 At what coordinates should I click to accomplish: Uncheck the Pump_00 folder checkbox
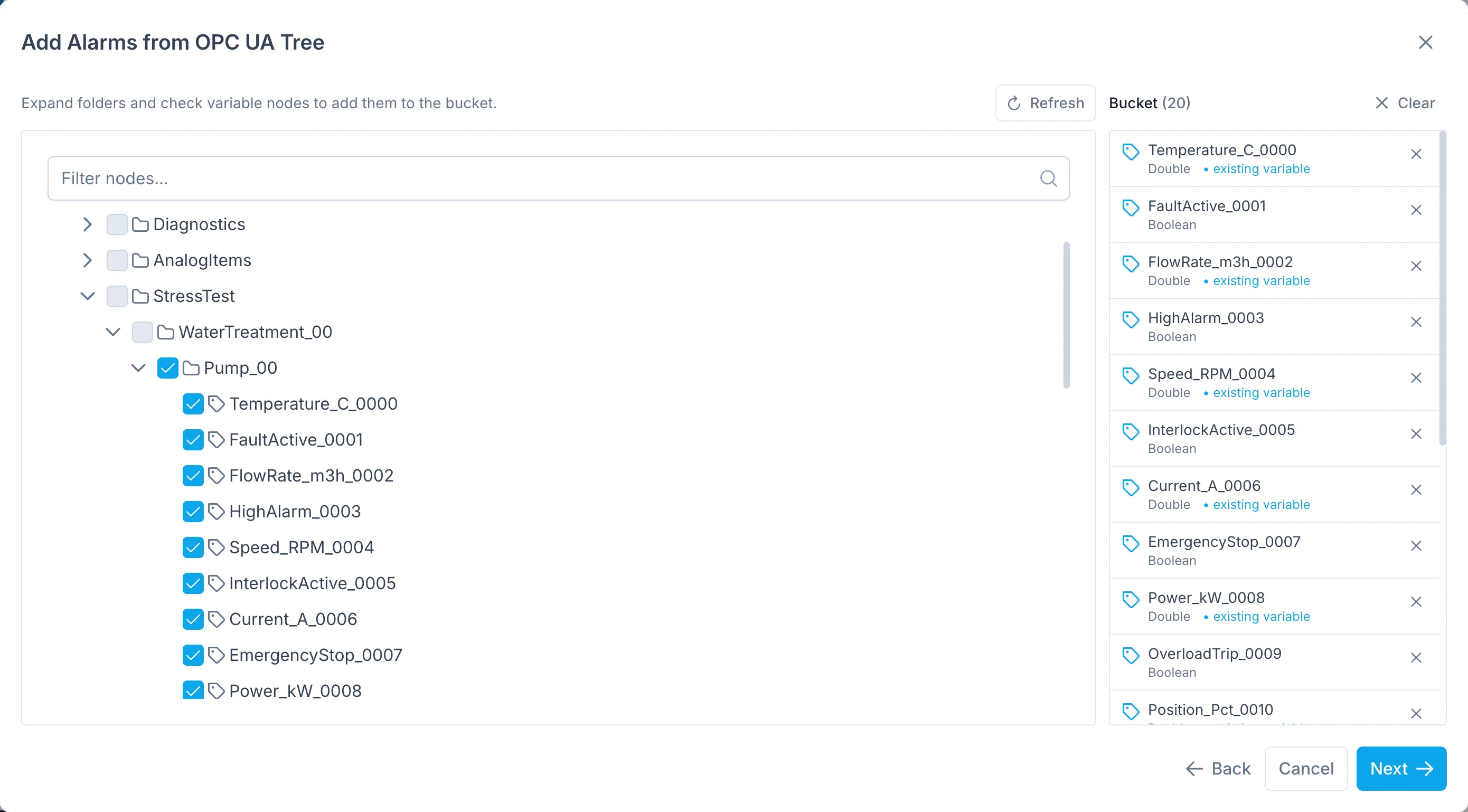167,368
